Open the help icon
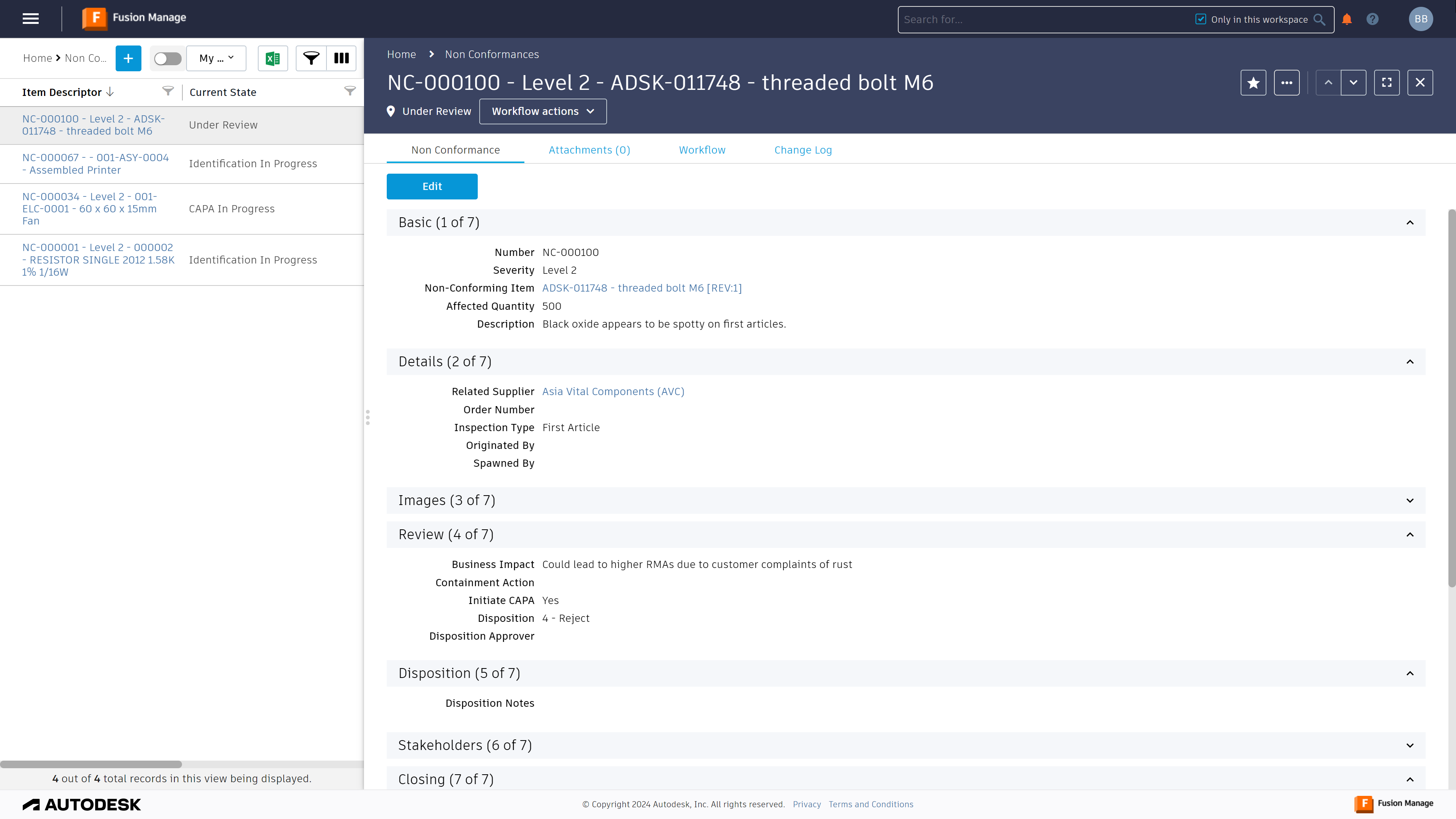Image resolution: width=1456 pixels, height=819 pixels. pos(1372,19)
